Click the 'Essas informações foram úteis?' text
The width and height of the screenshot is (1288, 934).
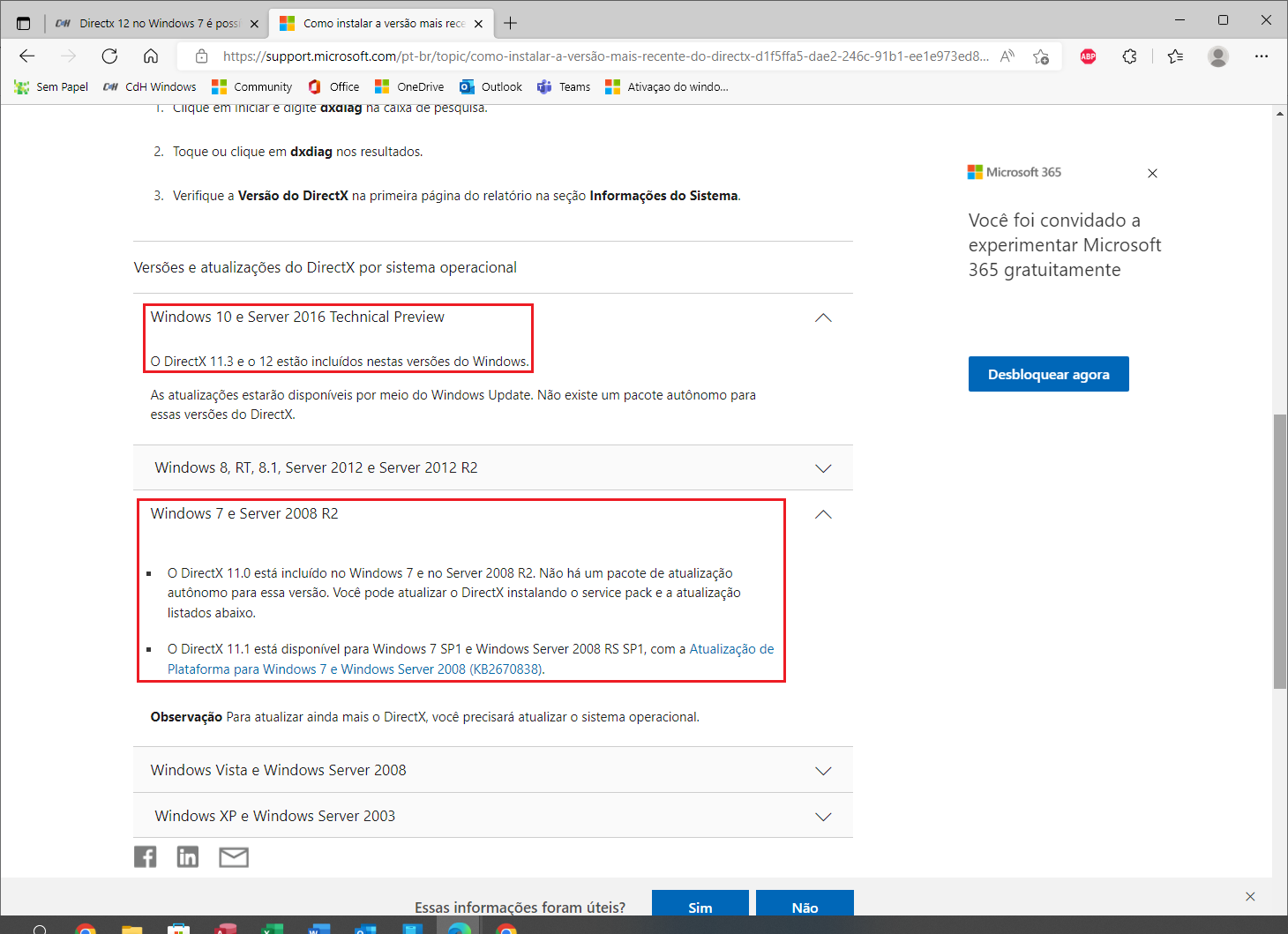(x=520, y=908)
